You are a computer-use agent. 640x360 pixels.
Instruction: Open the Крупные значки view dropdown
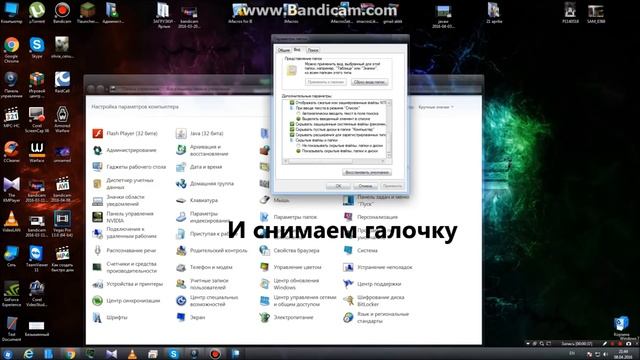[x=436, y=107]
